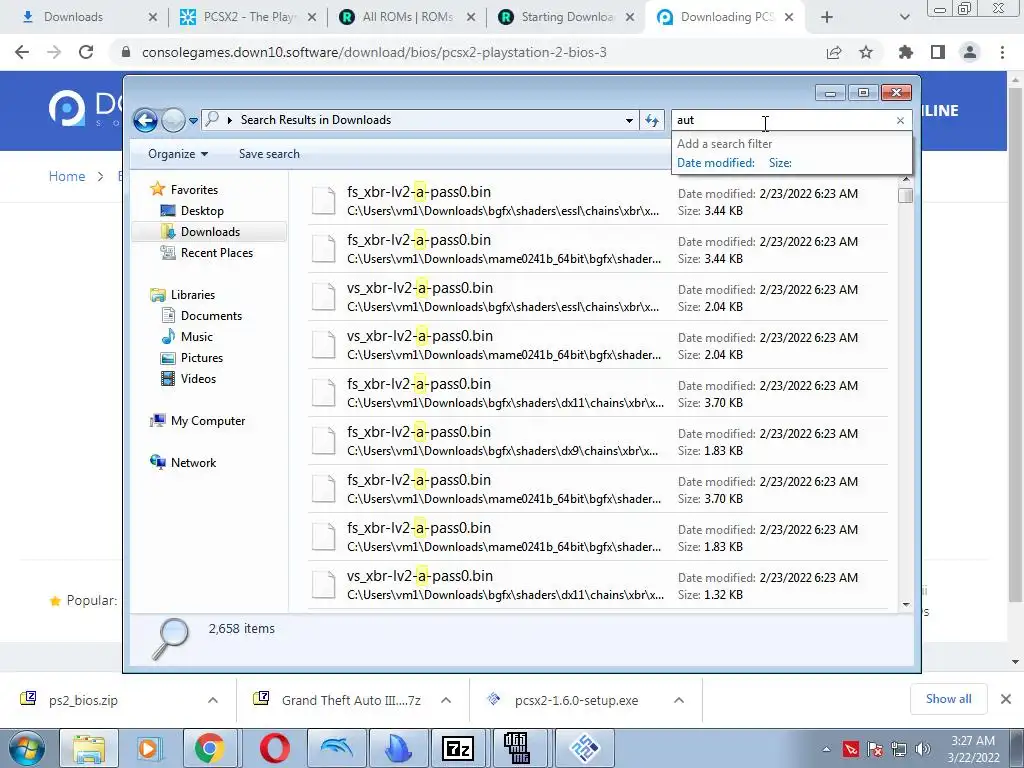Open Opera from the taskbar

click(x=274, y=748)
